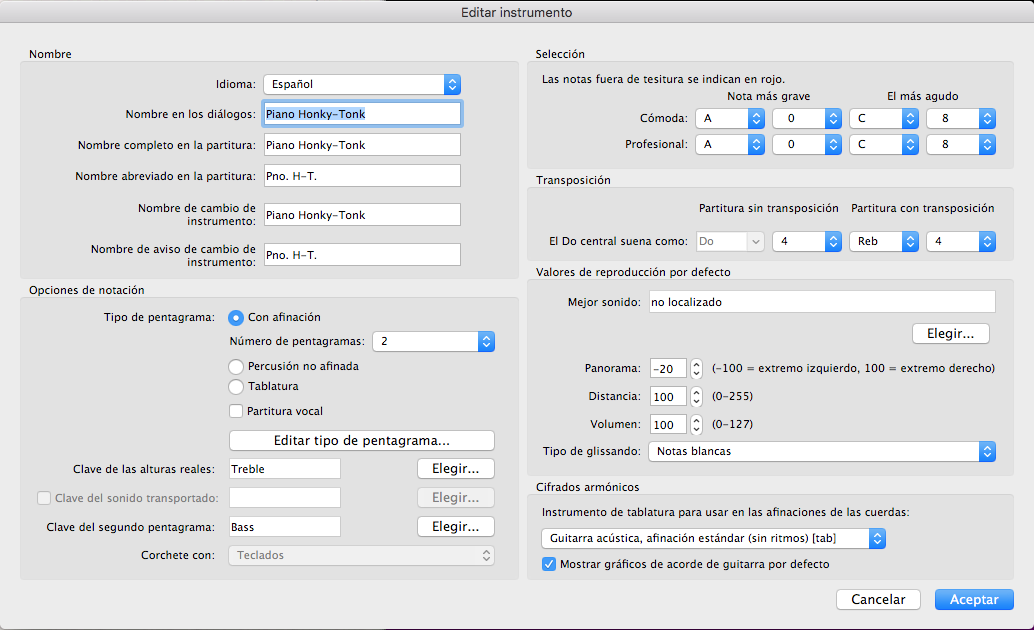This screenshot has height=630, width=1034.
Task: Select Percusión no afinada staff type
Action: 237,367
